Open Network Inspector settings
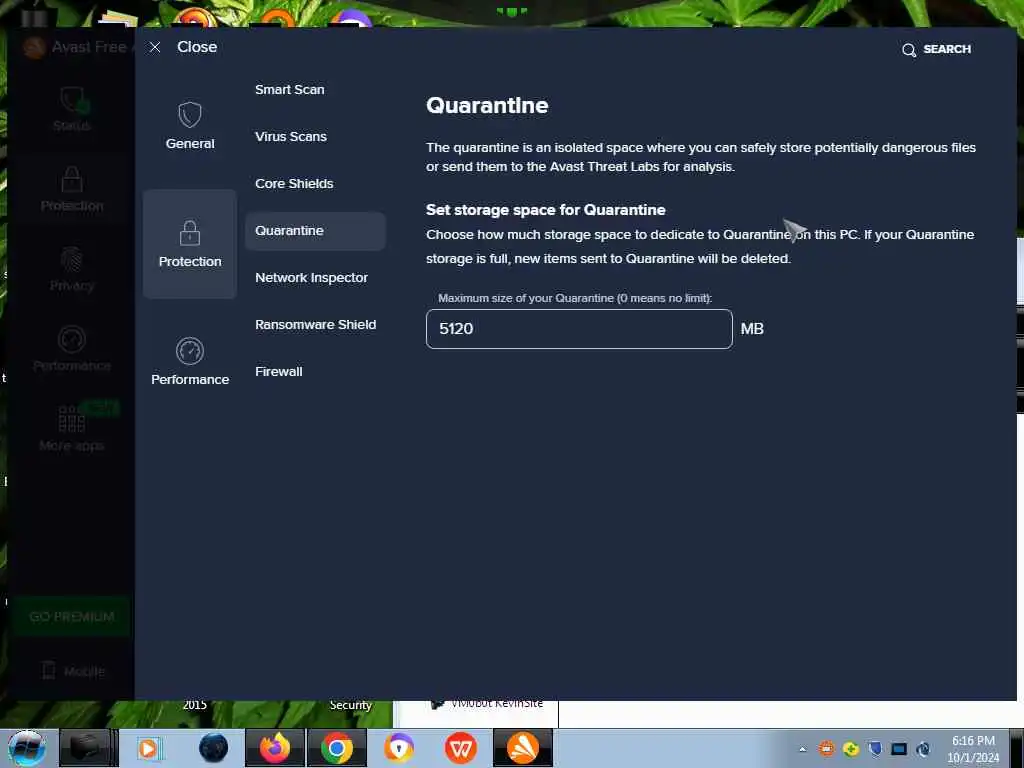Screen dimensions: 1024x768 312,278
